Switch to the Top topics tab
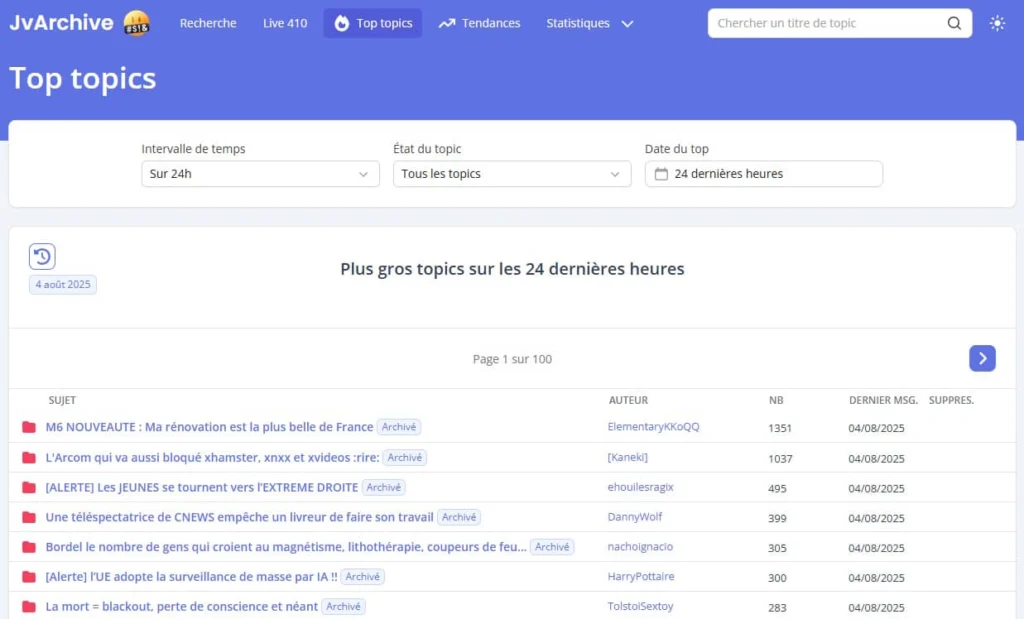This screenshot has height=619, width=1024. coord(373,23)
